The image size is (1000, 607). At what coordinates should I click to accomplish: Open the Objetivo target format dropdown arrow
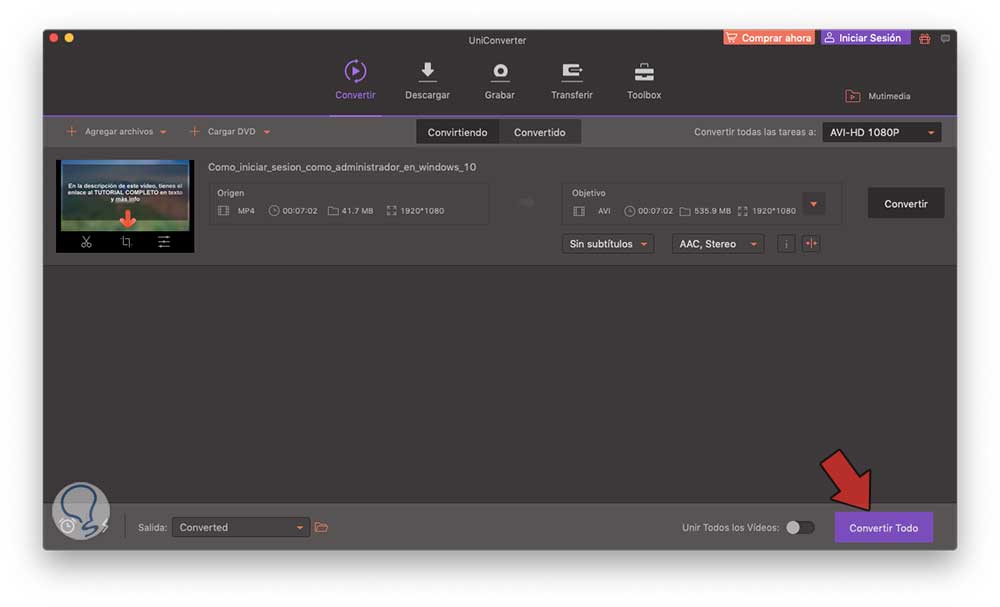point(813,204)
